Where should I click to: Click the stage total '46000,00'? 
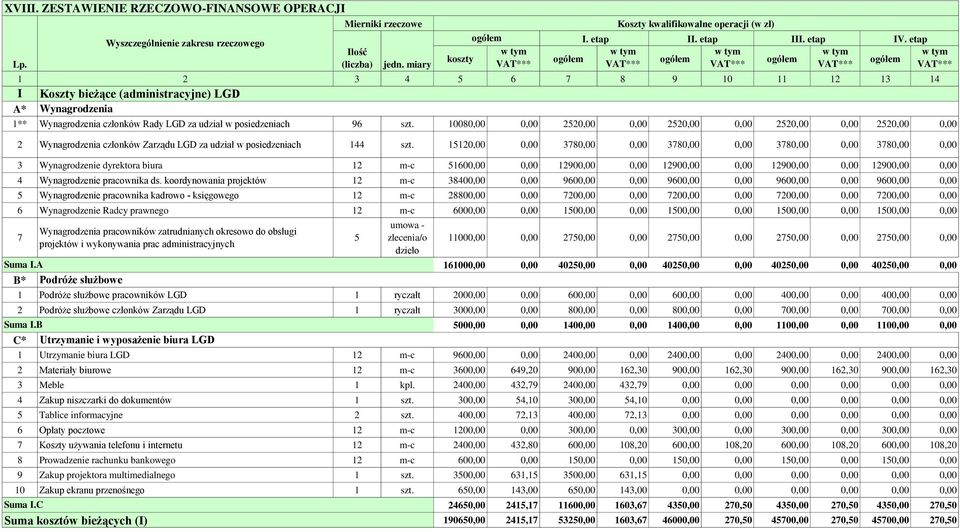[680, 520]
